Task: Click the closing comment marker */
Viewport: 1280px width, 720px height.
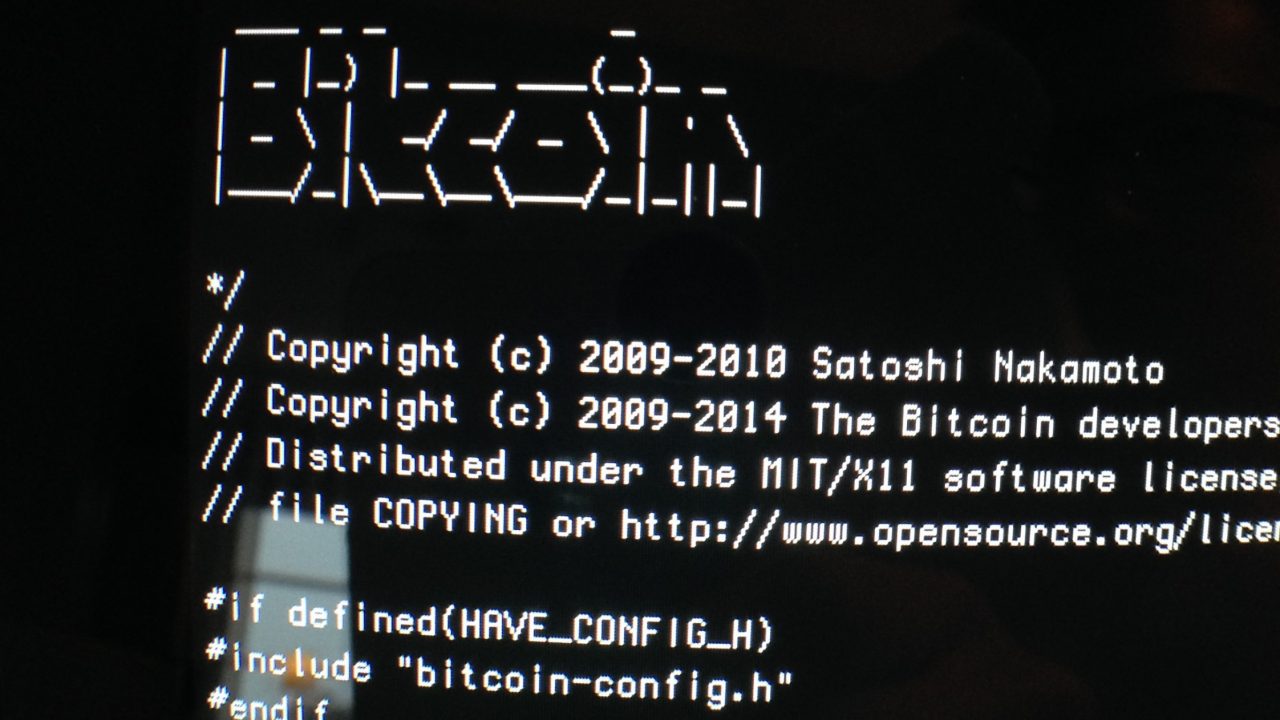Action: click(225, 289)
